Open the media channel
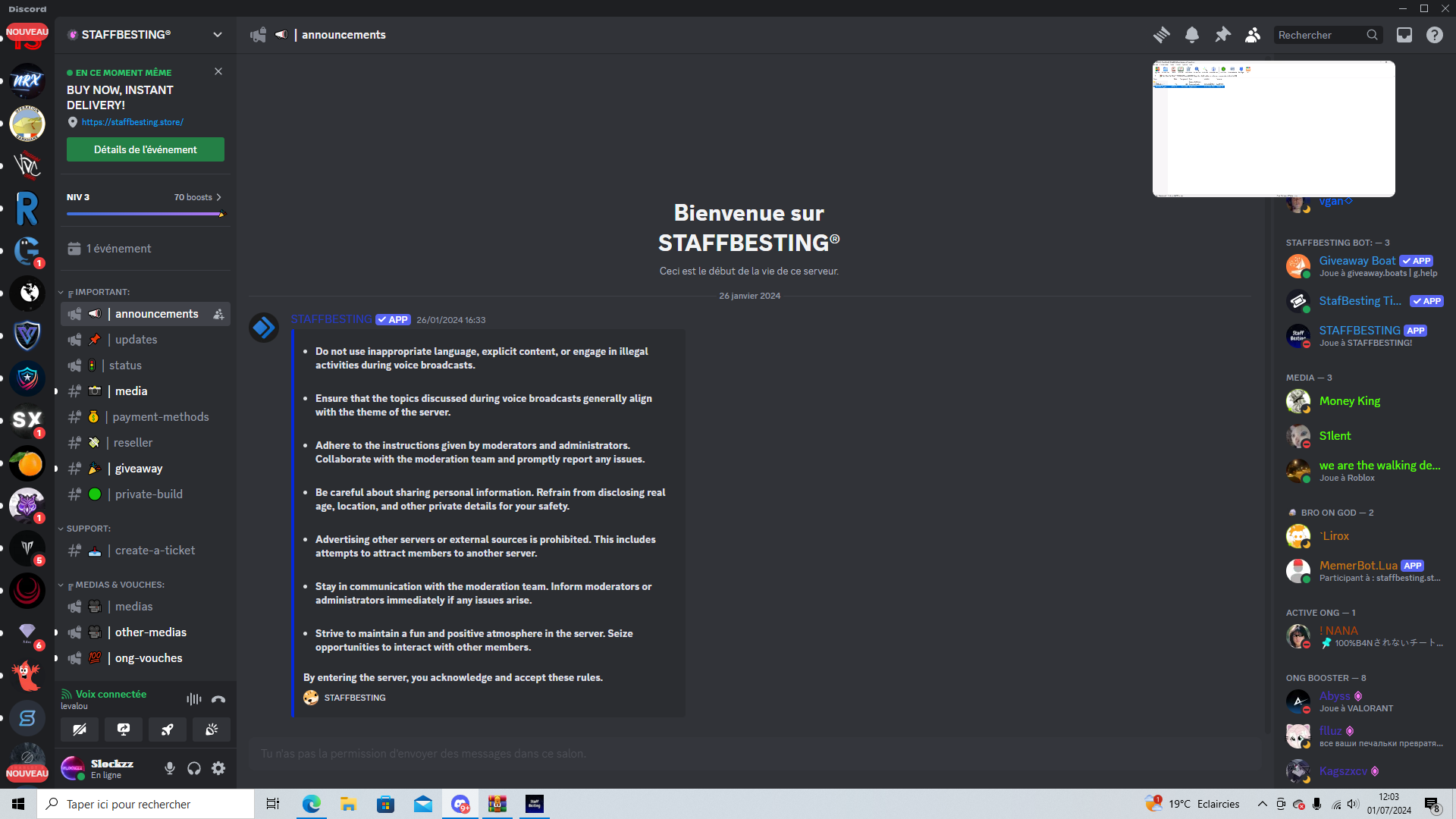 tap(146, 391)
